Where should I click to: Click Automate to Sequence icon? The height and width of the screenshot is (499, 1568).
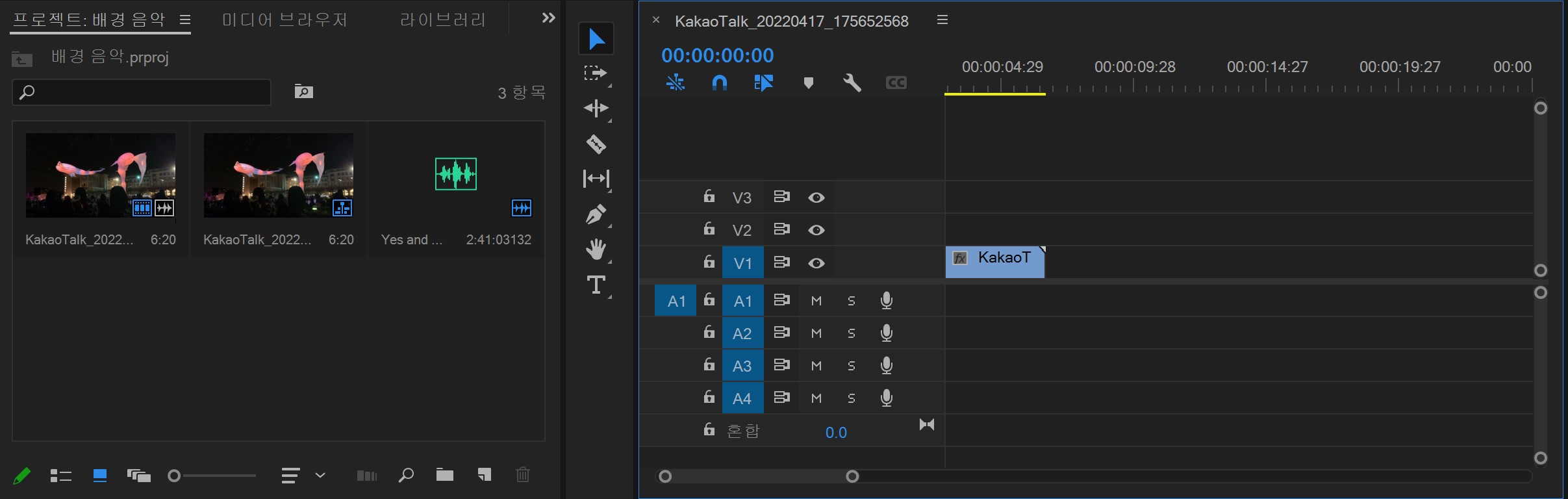click(x=367, y=476)
